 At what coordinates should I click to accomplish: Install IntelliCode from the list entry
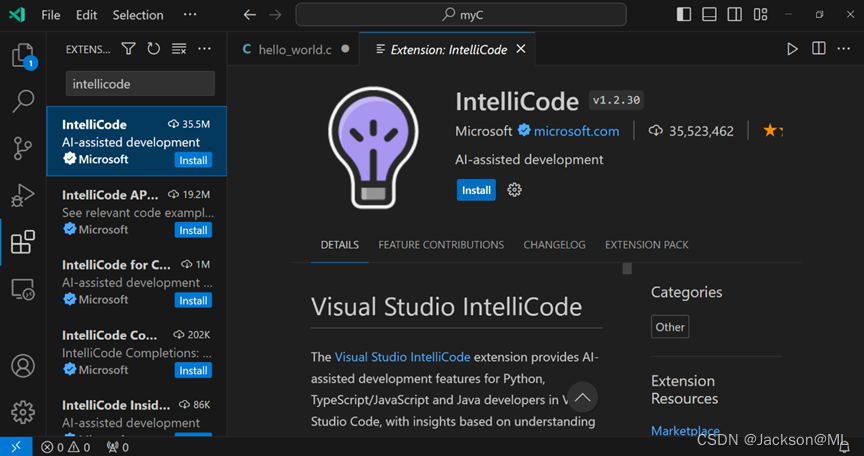193,160
